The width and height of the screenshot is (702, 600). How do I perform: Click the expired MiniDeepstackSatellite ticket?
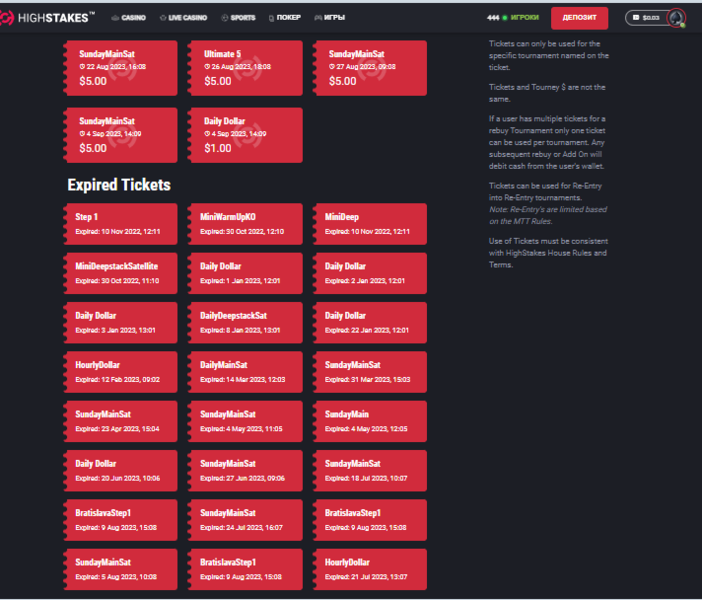pyautogui.click(x=120, y=273)
